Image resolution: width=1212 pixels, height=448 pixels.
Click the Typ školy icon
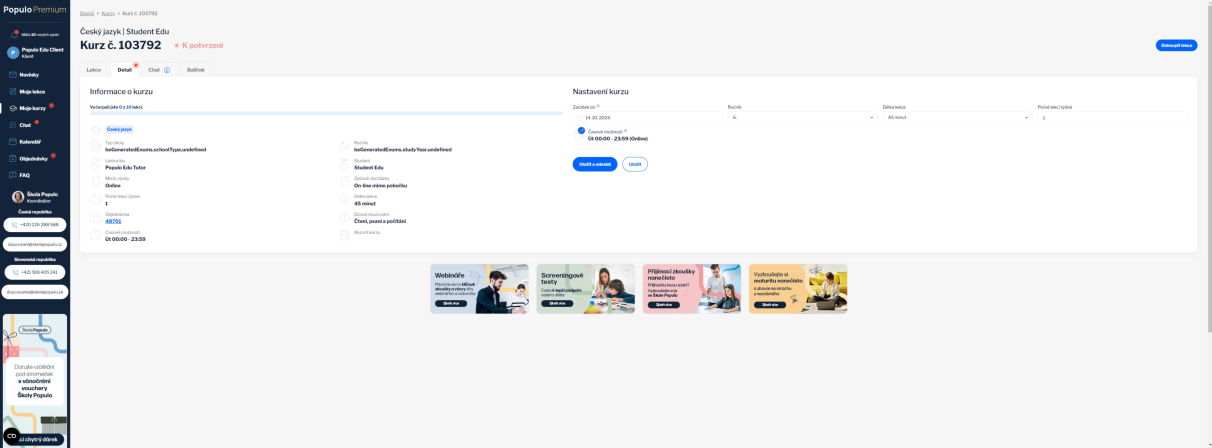(96, 147)
